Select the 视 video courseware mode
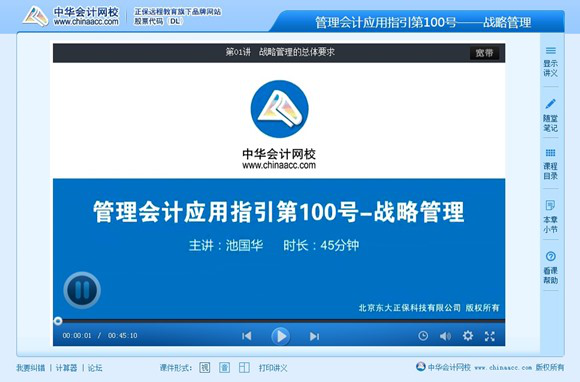This screenshot has height=382, width=580. [x=205, y=368]
